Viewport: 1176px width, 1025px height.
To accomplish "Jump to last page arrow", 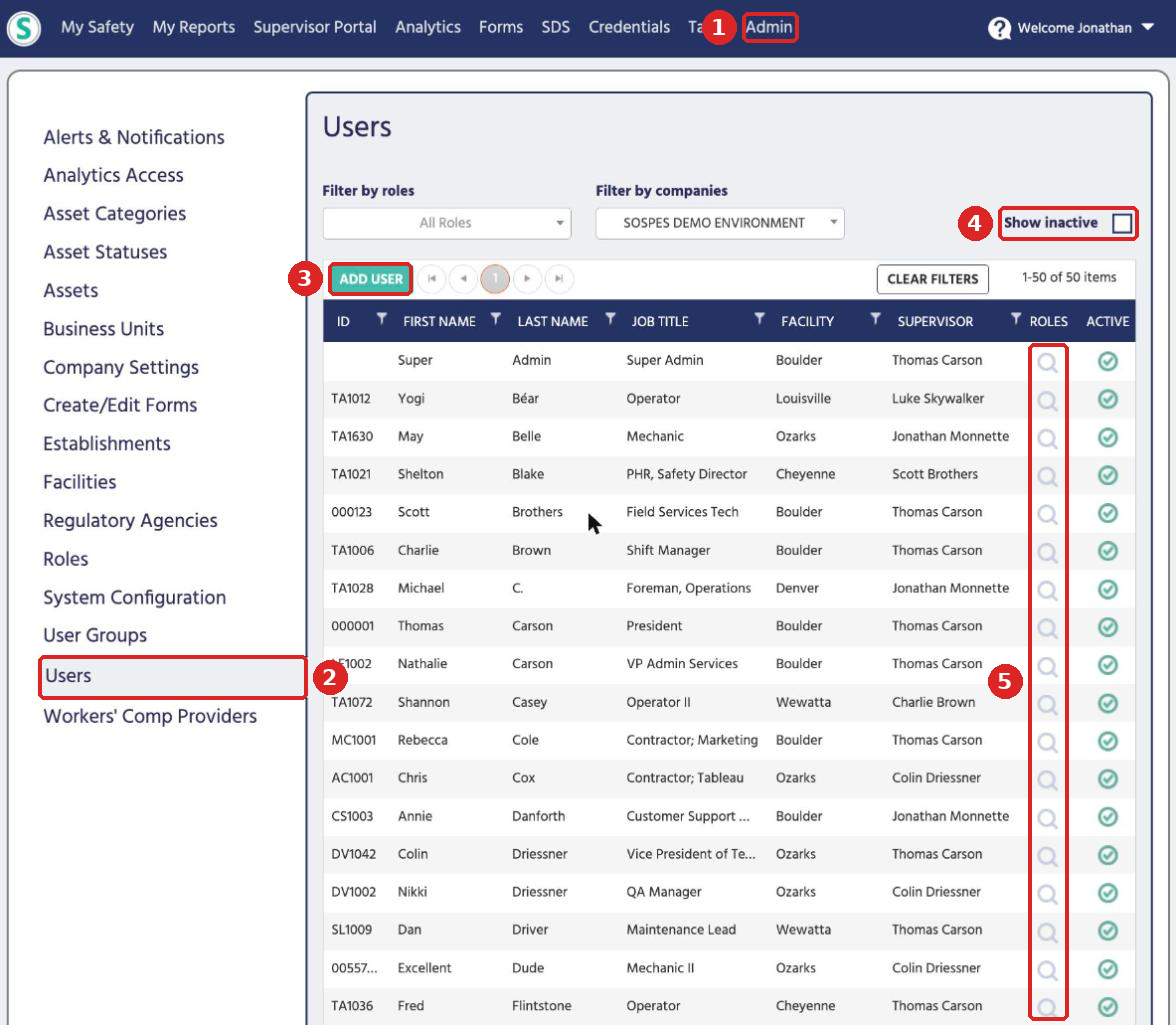I will [560, 279].
